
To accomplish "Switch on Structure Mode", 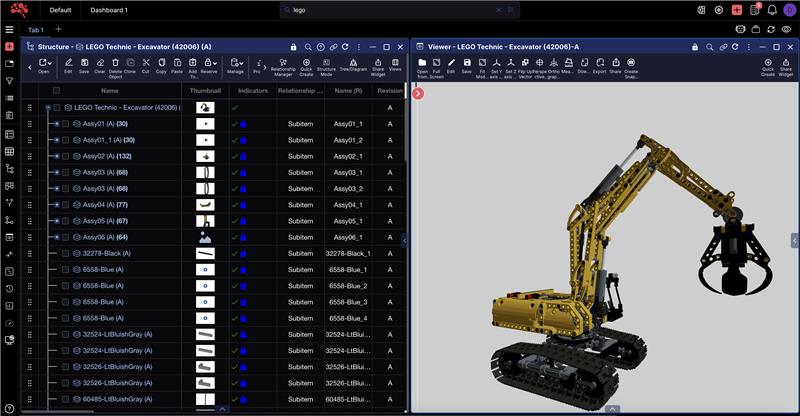I will click(327, 67).
